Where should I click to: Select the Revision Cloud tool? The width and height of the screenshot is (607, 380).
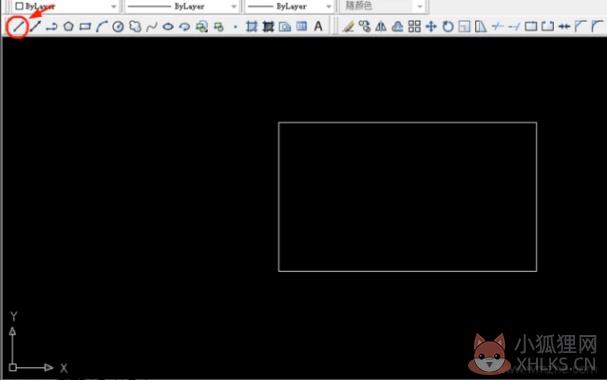(135, 27)
